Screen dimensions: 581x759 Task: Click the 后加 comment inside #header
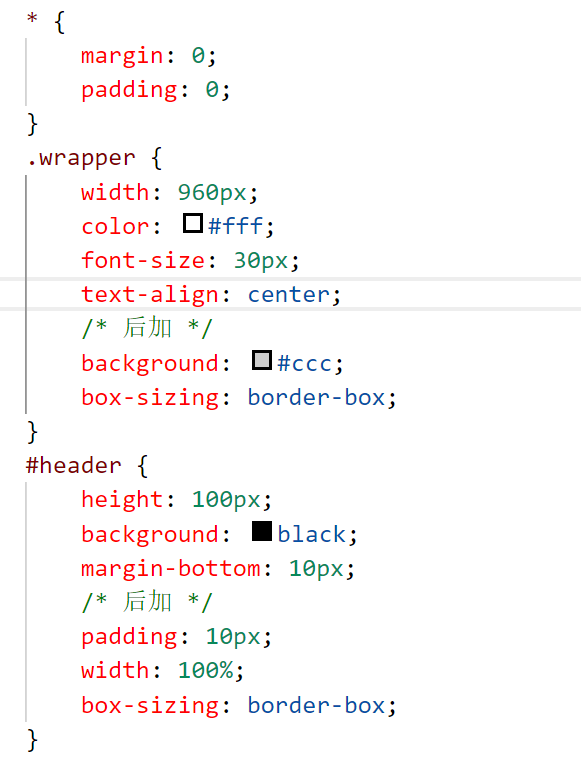147,602
